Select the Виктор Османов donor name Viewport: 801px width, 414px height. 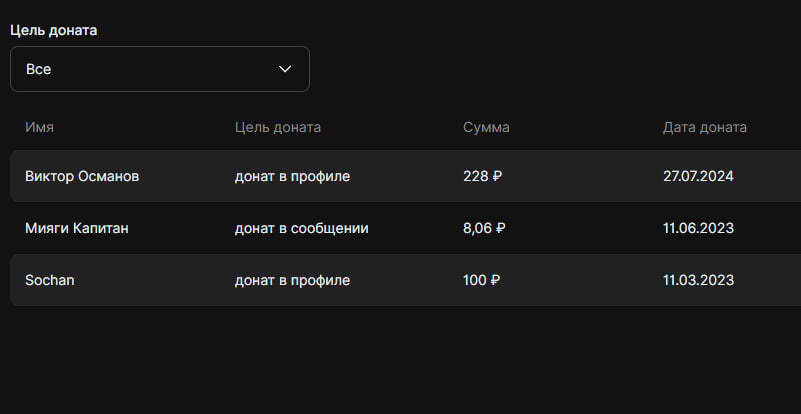pos(82,176)
